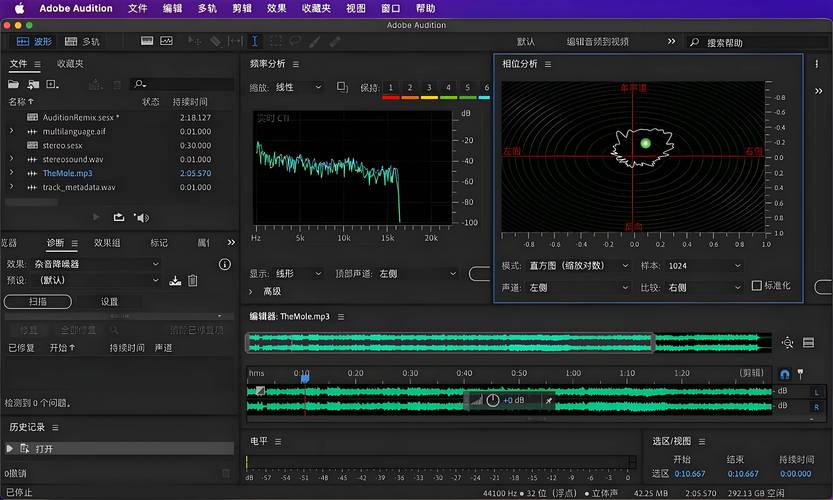Viewport: 833px width, 500px height.
Task: Expand the 高级 section
Action: [x=252, y=291]
